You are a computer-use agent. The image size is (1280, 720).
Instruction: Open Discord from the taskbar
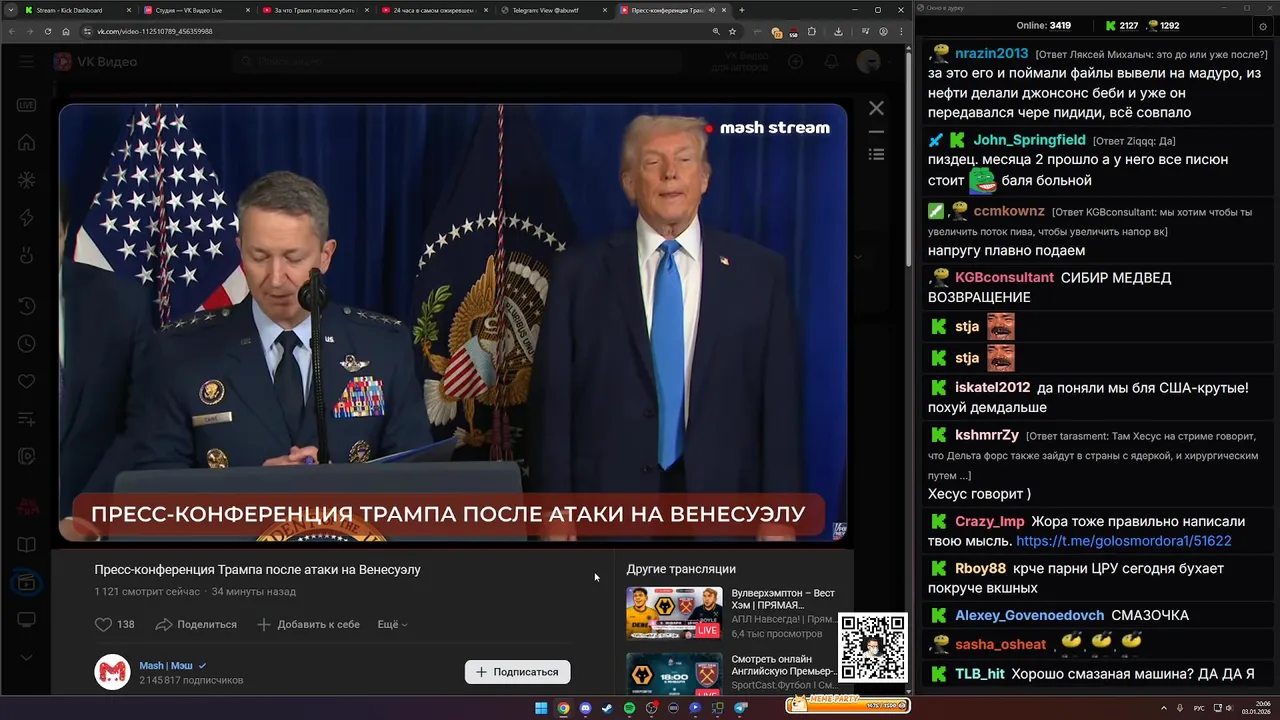tap(585, 708)
